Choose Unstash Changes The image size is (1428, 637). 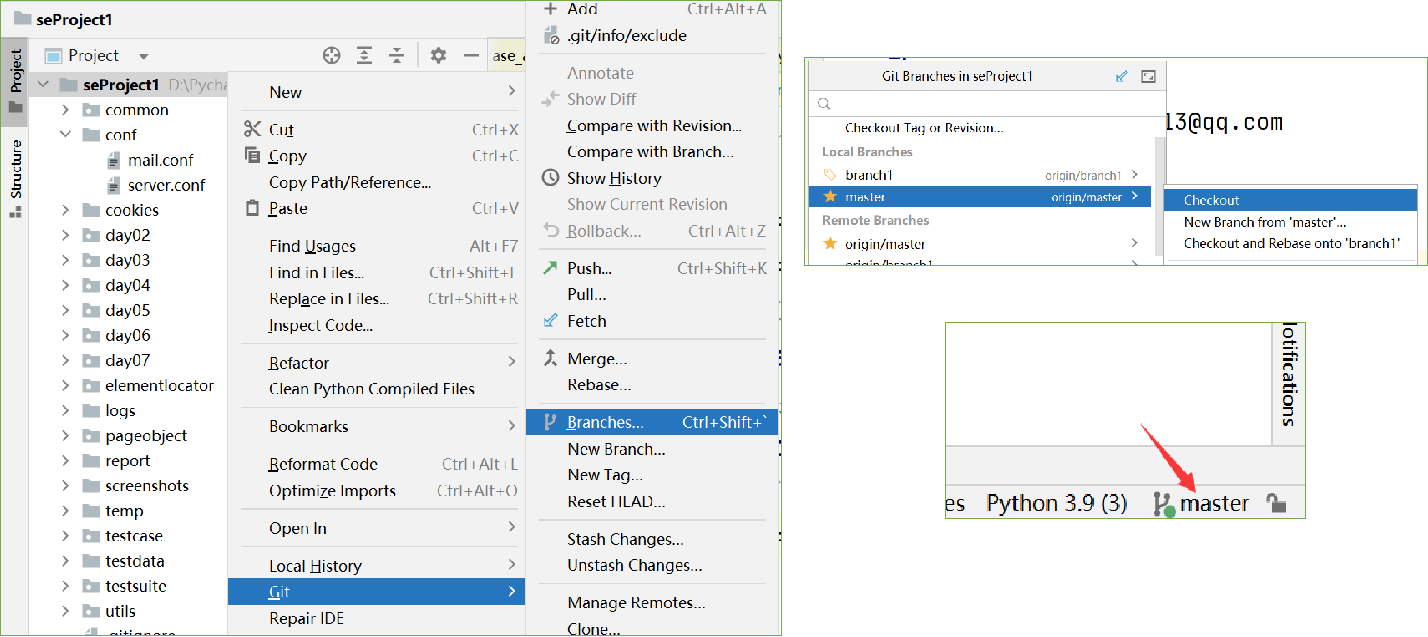point(652,565)
